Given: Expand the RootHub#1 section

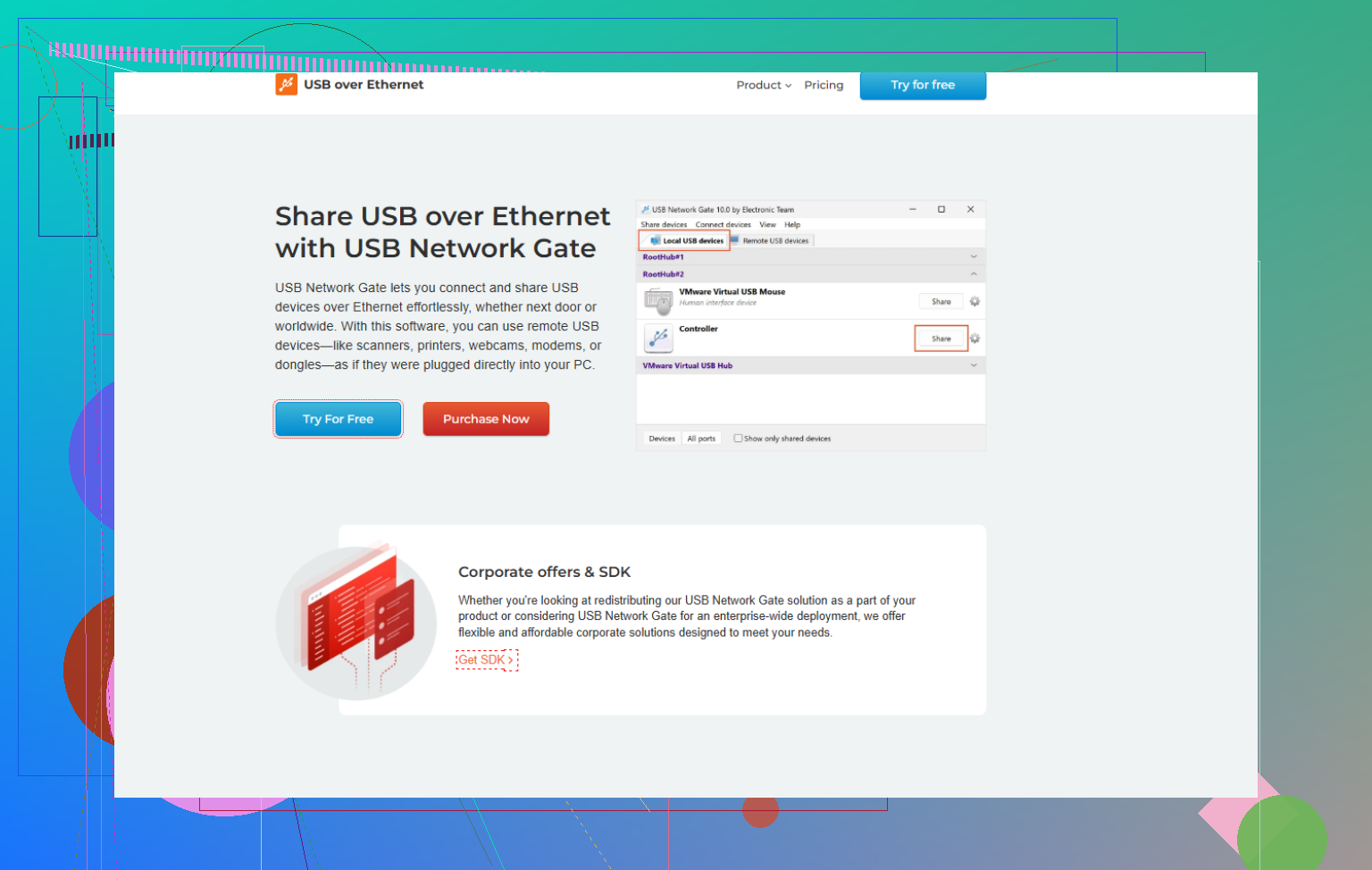Looking at the screenshot, I should [974, 257].
